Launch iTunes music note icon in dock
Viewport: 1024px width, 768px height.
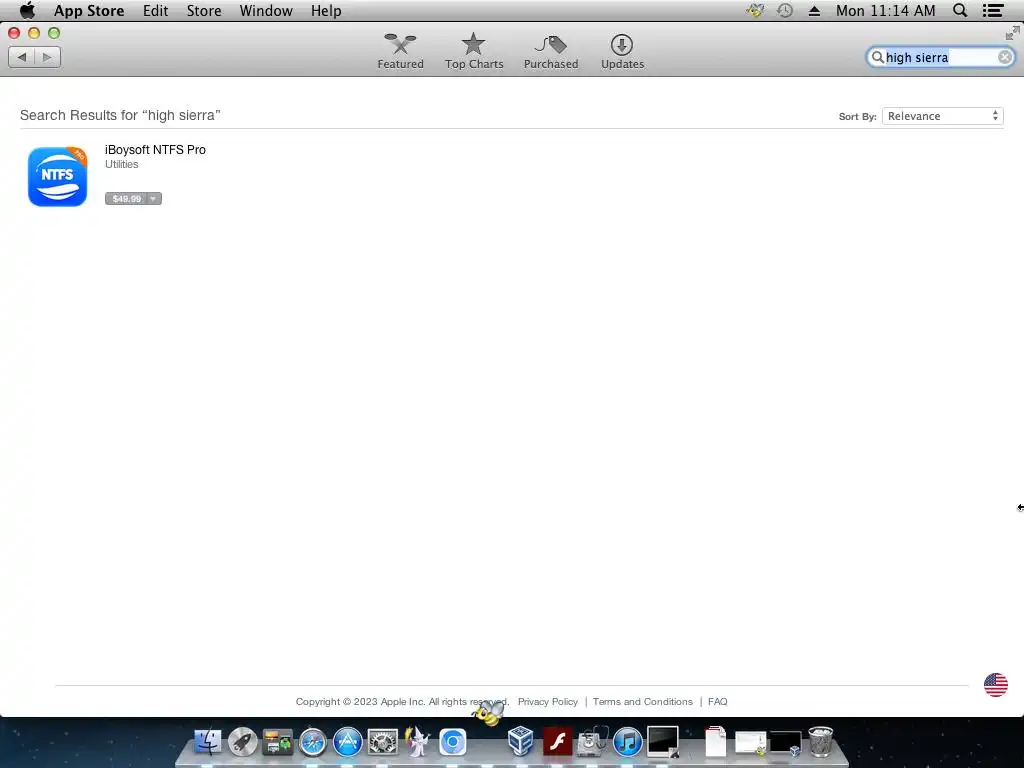[x=628, y=742]
